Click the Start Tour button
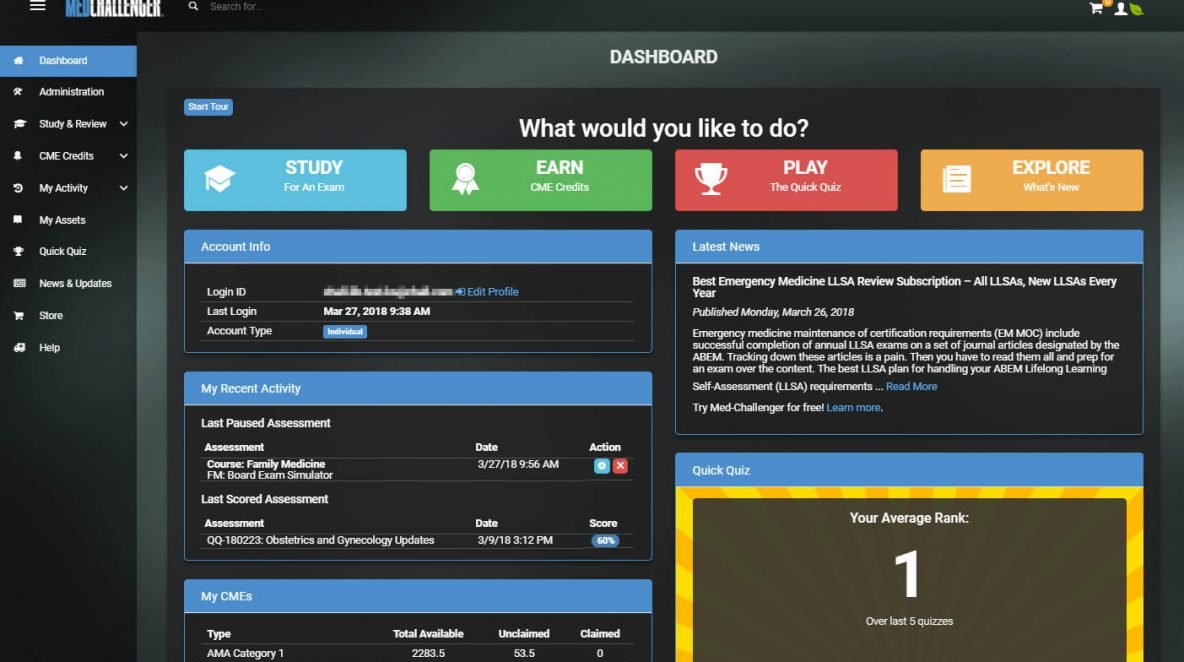 coord(208,107)
